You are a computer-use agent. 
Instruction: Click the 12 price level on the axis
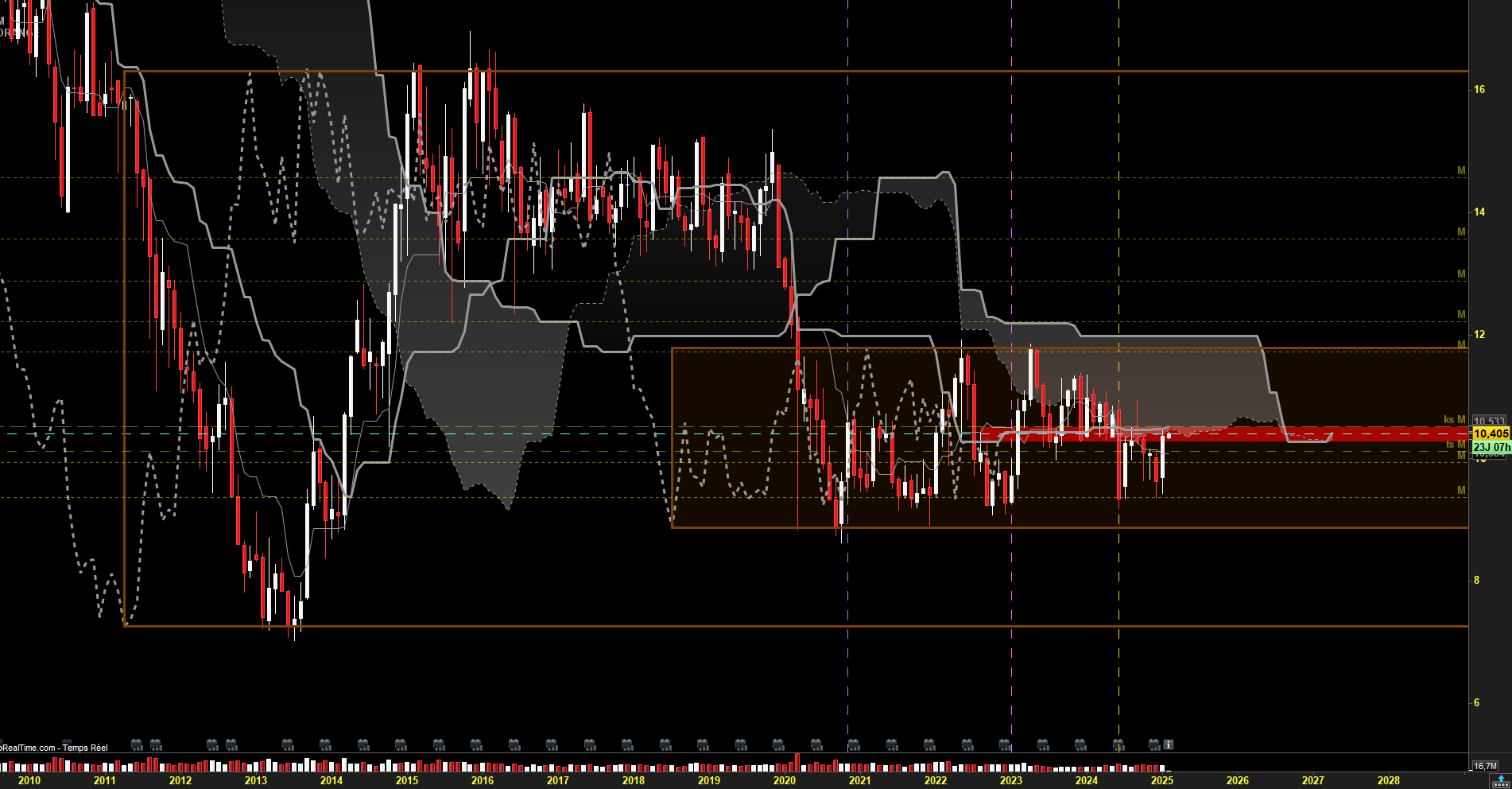pyautogui.click(x=1479, y=334)
